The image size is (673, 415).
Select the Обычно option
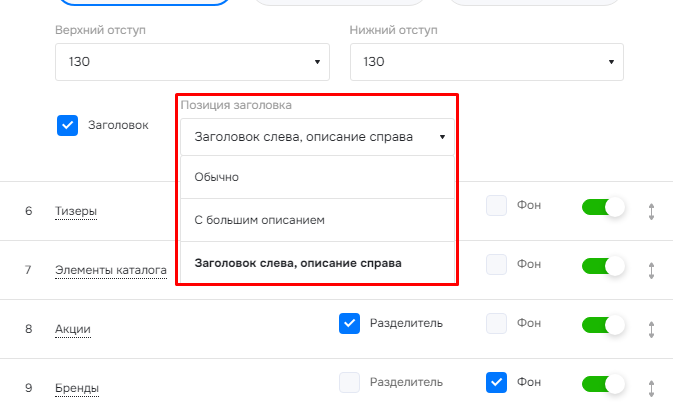click(x=317, y=177)
